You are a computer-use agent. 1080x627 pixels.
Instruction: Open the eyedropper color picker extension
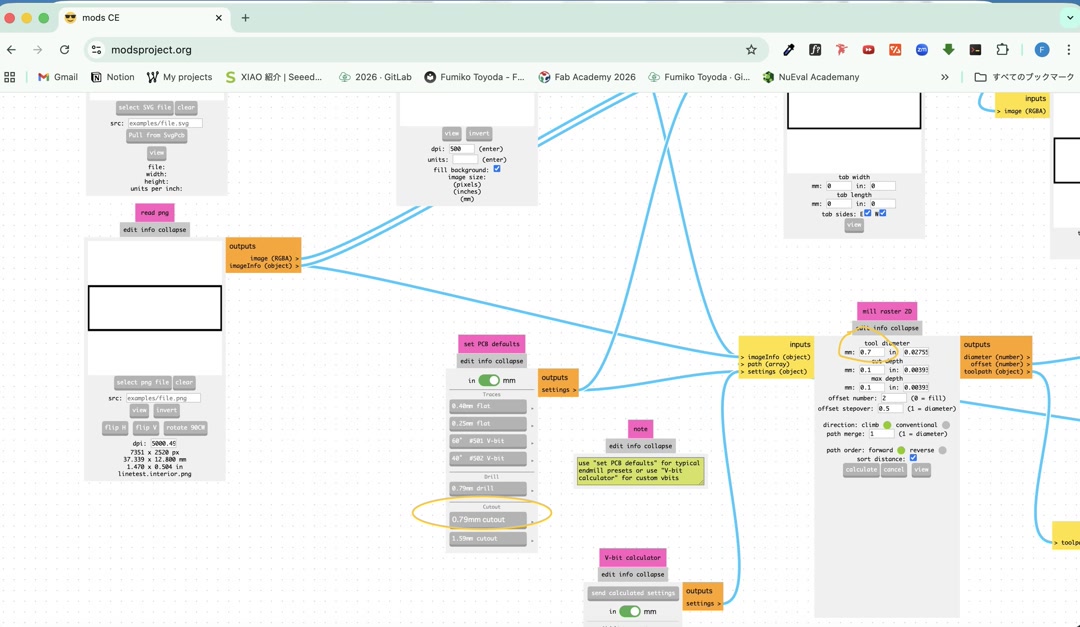789,50
